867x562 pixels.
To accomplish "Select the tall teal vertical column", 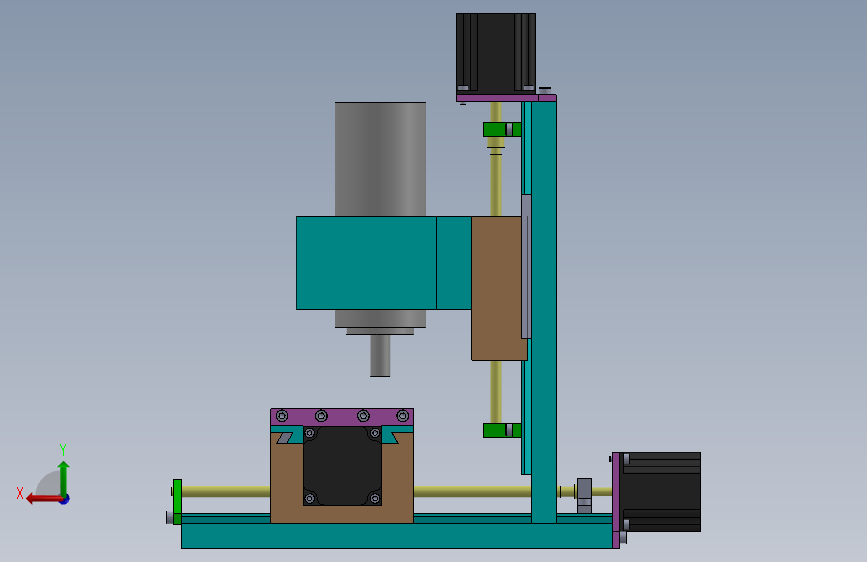I will pos(544,311).
